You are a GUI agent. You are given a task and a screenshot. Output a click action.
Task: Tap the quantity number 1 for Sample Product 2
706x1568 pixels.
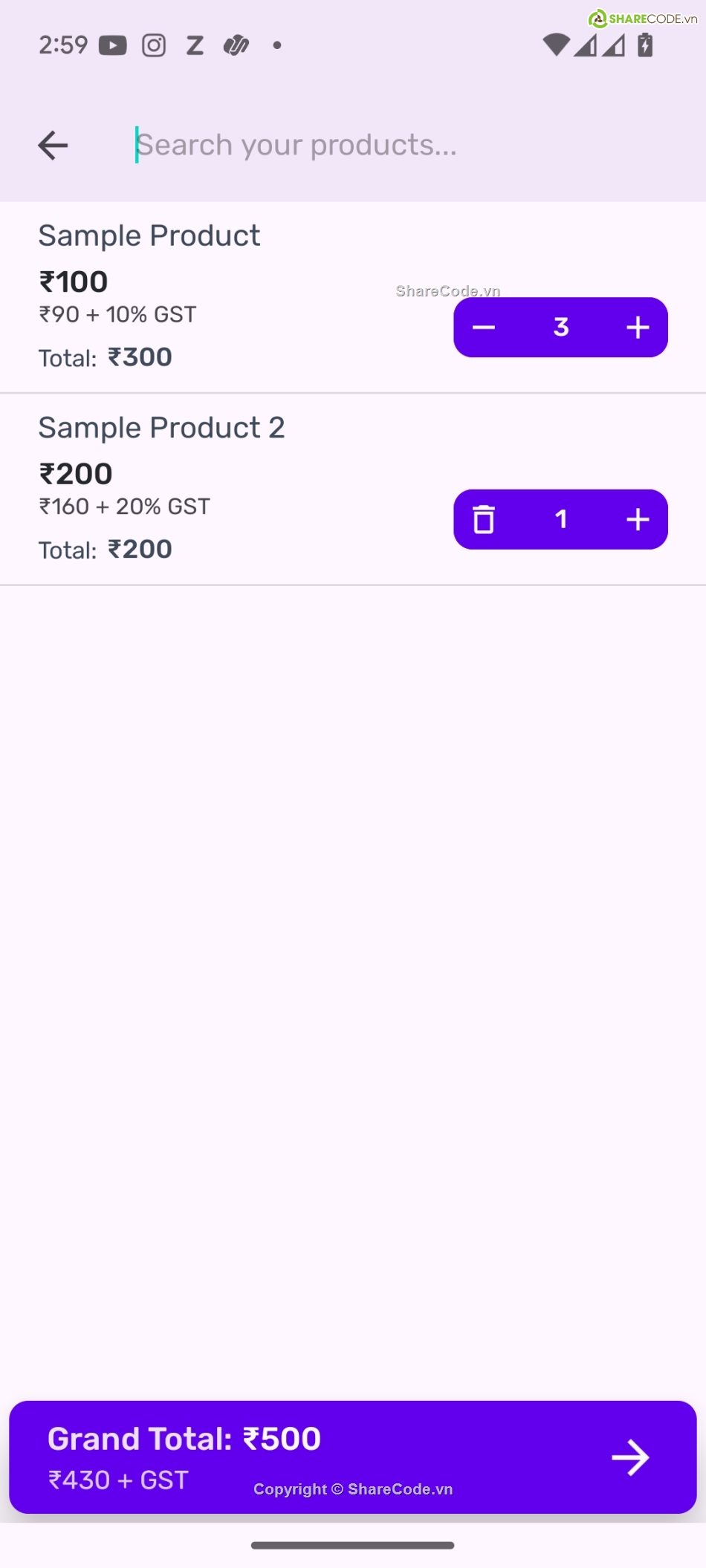pyautogui.click(x=561, y=519)
